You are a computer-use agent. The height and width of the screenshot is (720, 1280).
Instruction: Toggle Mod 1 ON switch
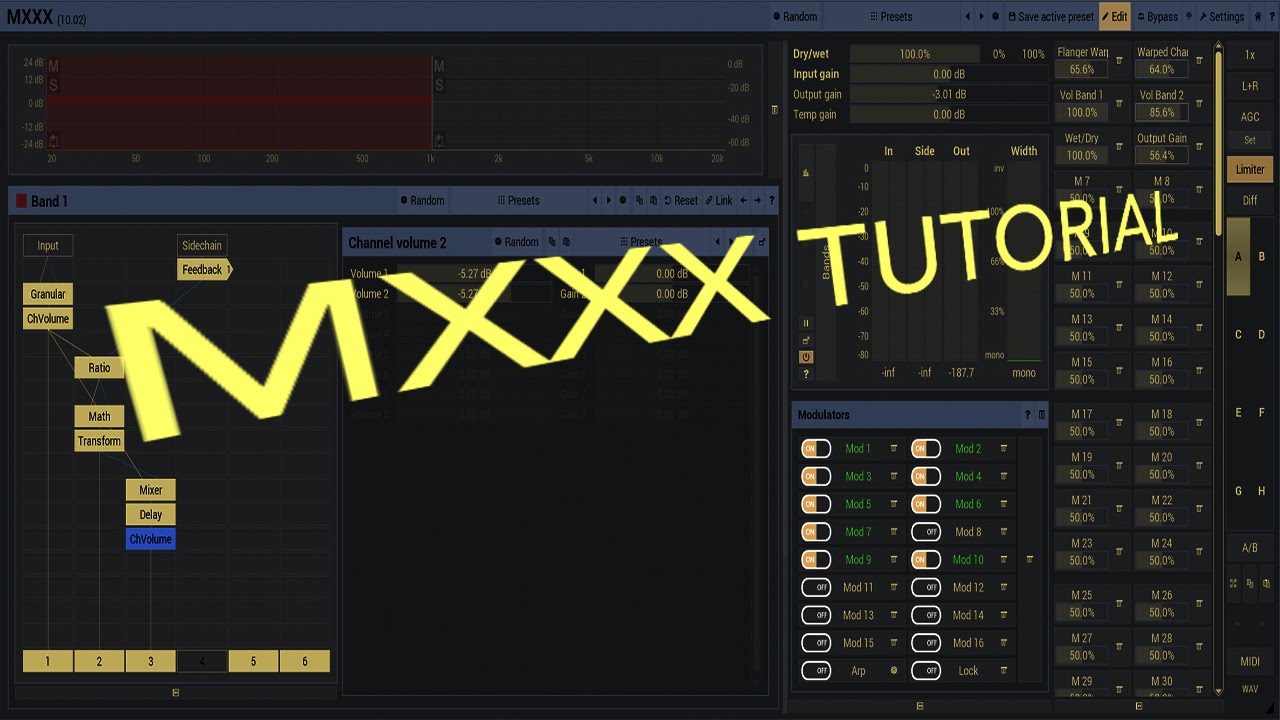point(816,449)
